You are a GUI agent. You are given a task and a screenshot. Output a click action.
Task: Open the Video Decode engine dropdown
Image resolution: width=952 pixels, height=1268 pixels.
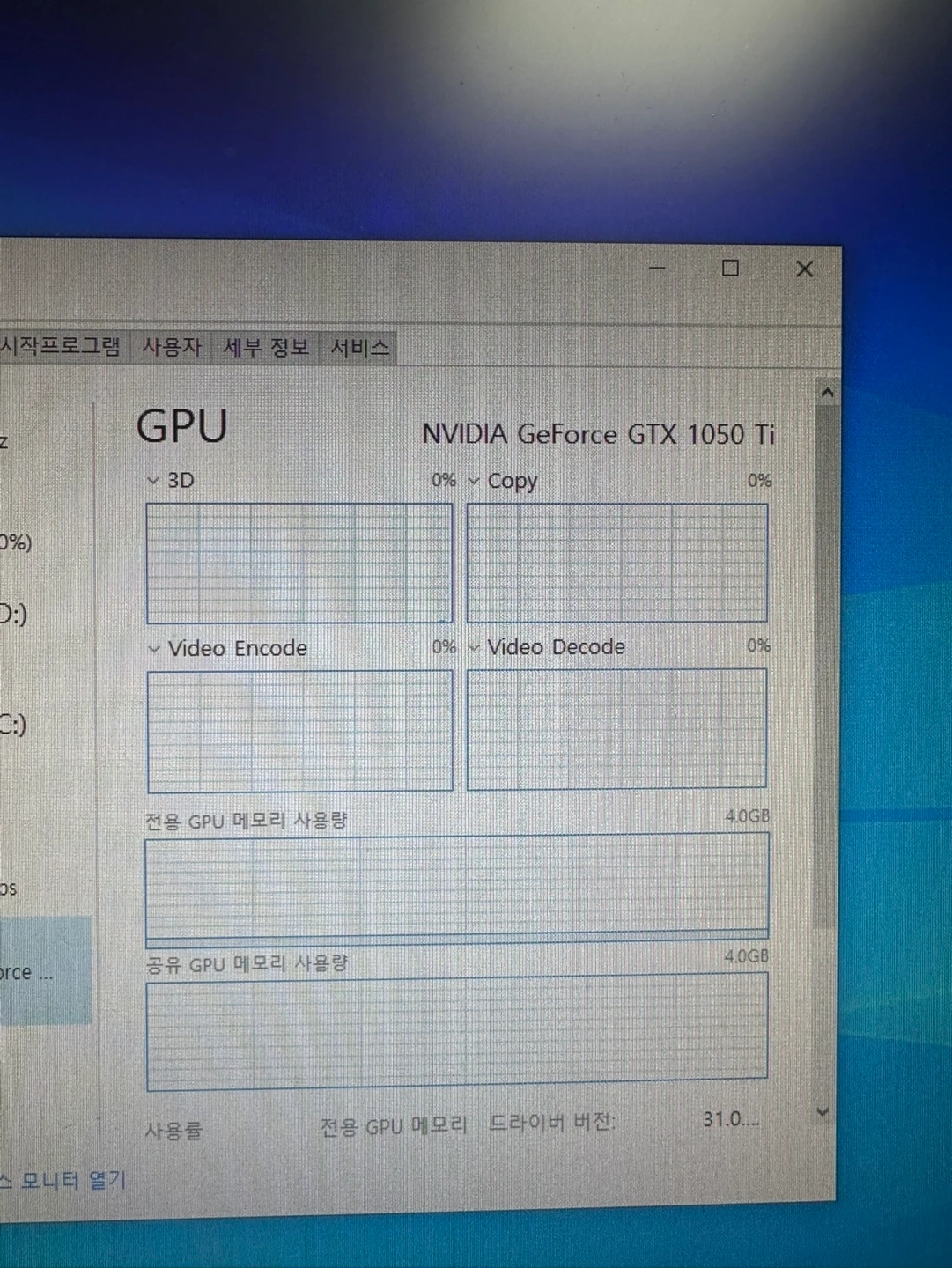[x=474, y=647]
